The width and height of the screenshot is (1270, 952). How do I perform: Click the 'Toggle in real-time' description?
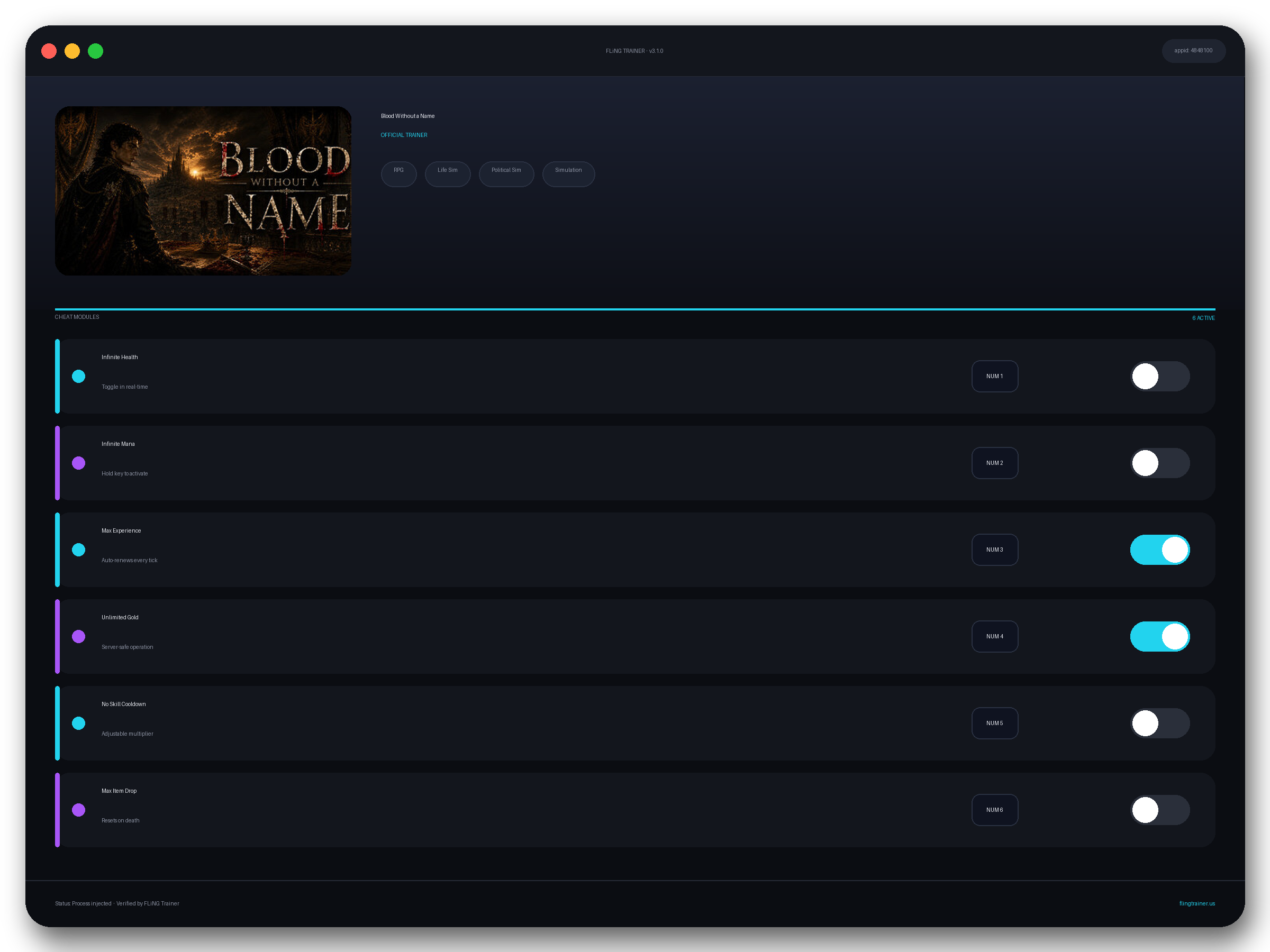coord(124,387)
